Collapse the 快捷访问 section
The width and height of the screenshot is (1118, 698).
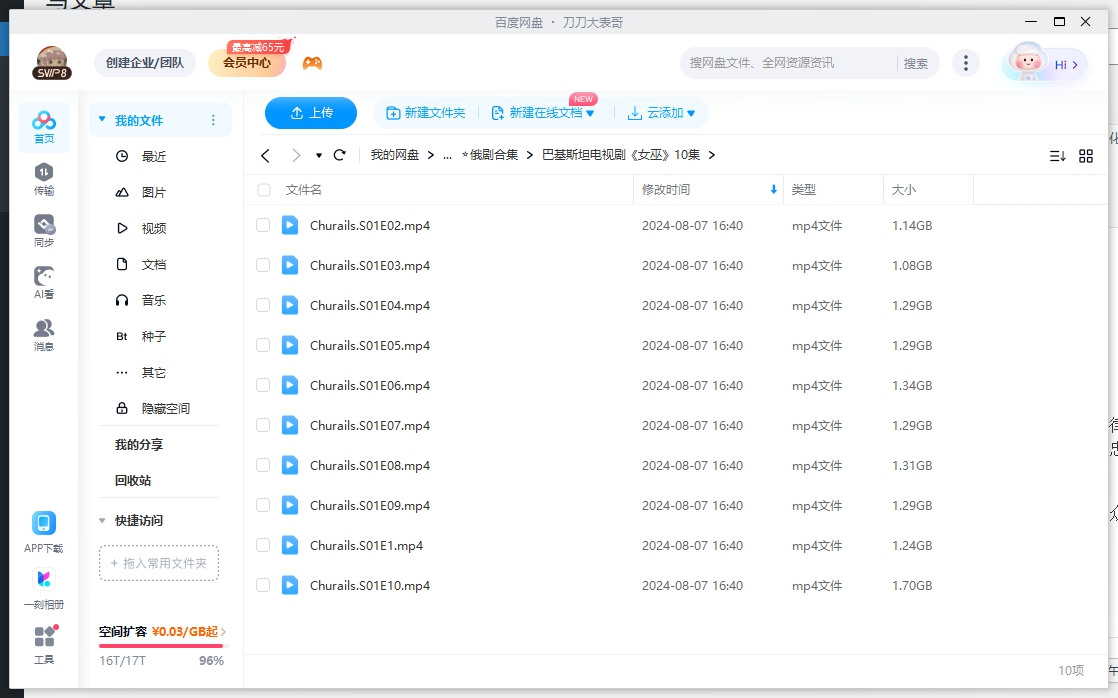point(102,520)
